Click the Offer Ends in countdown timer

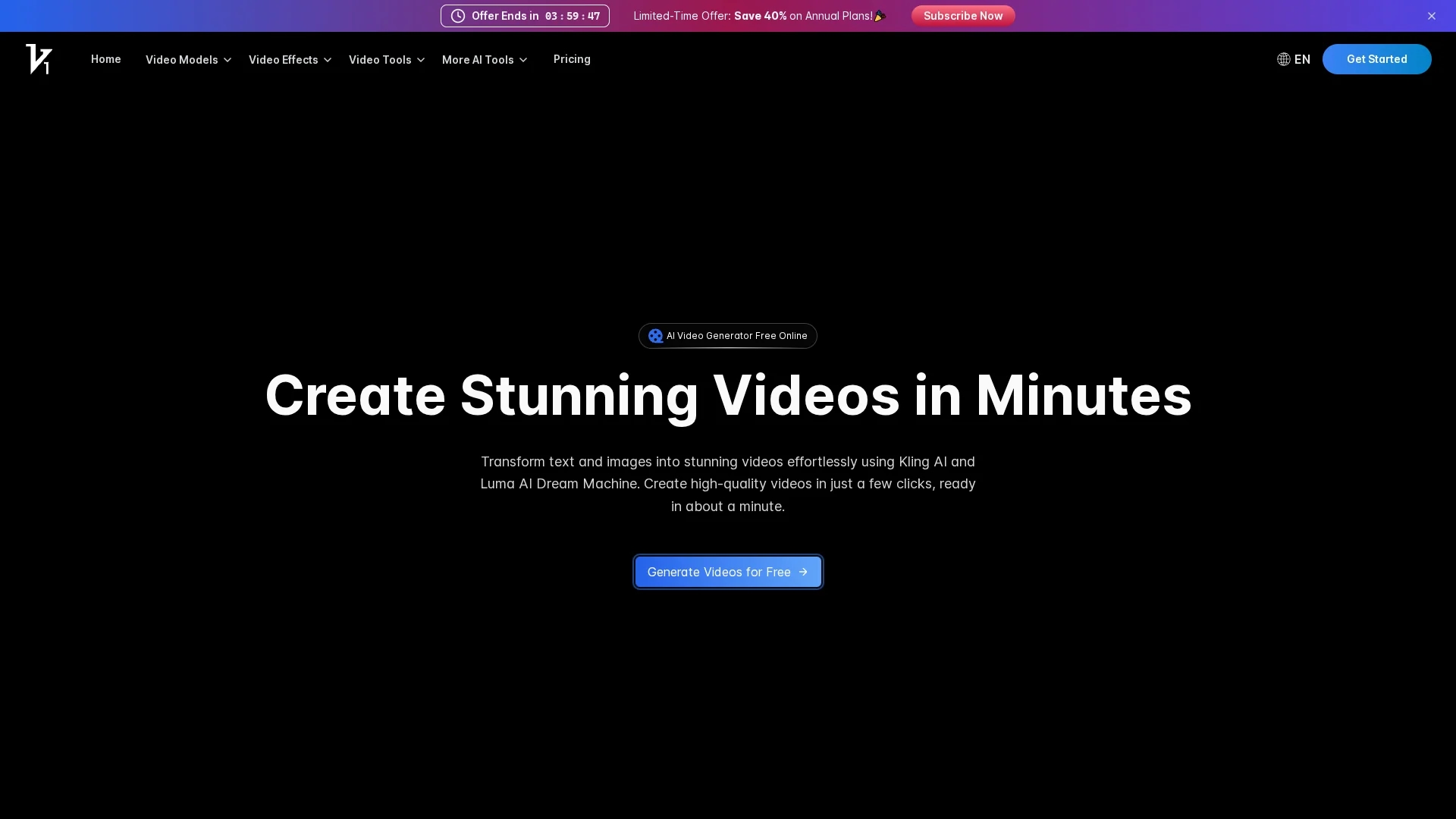pyautogui.click(x=525, y=16)
